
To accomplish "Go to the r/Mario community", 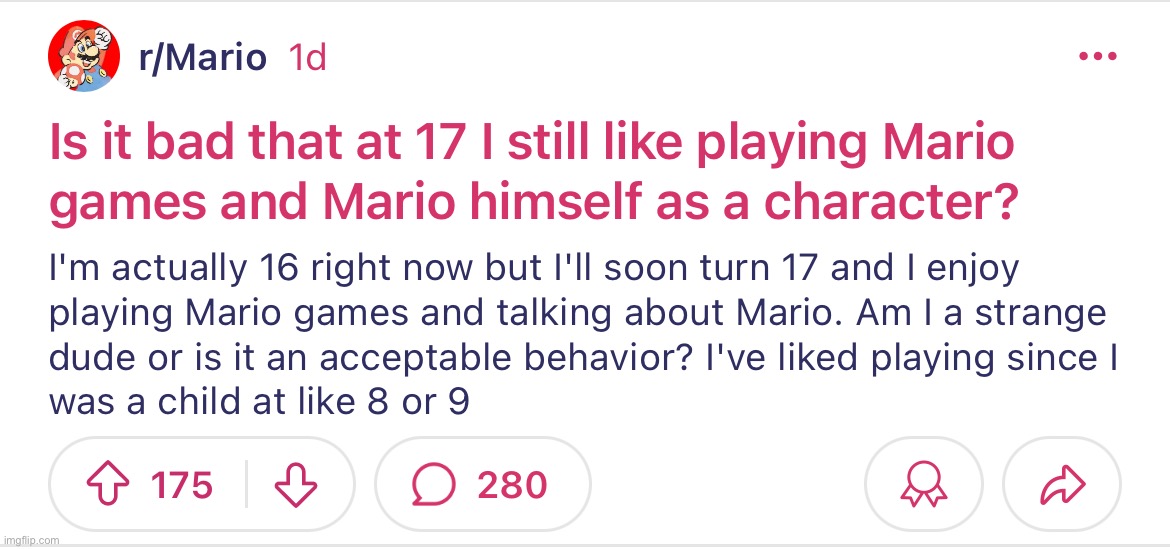I will click(x=202, y=57).
